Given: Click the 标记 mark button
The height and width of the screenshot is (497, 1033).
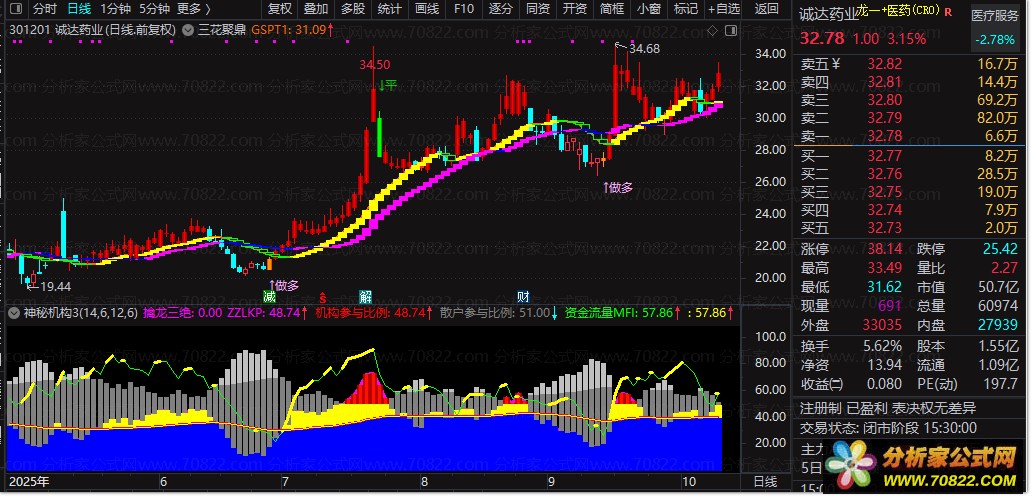Looking at the screenshot, I should coord(686,9).
